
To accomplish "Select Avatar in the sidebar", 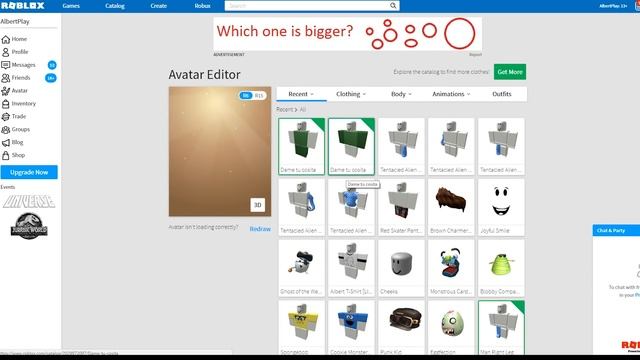I will tap(15, 91).
